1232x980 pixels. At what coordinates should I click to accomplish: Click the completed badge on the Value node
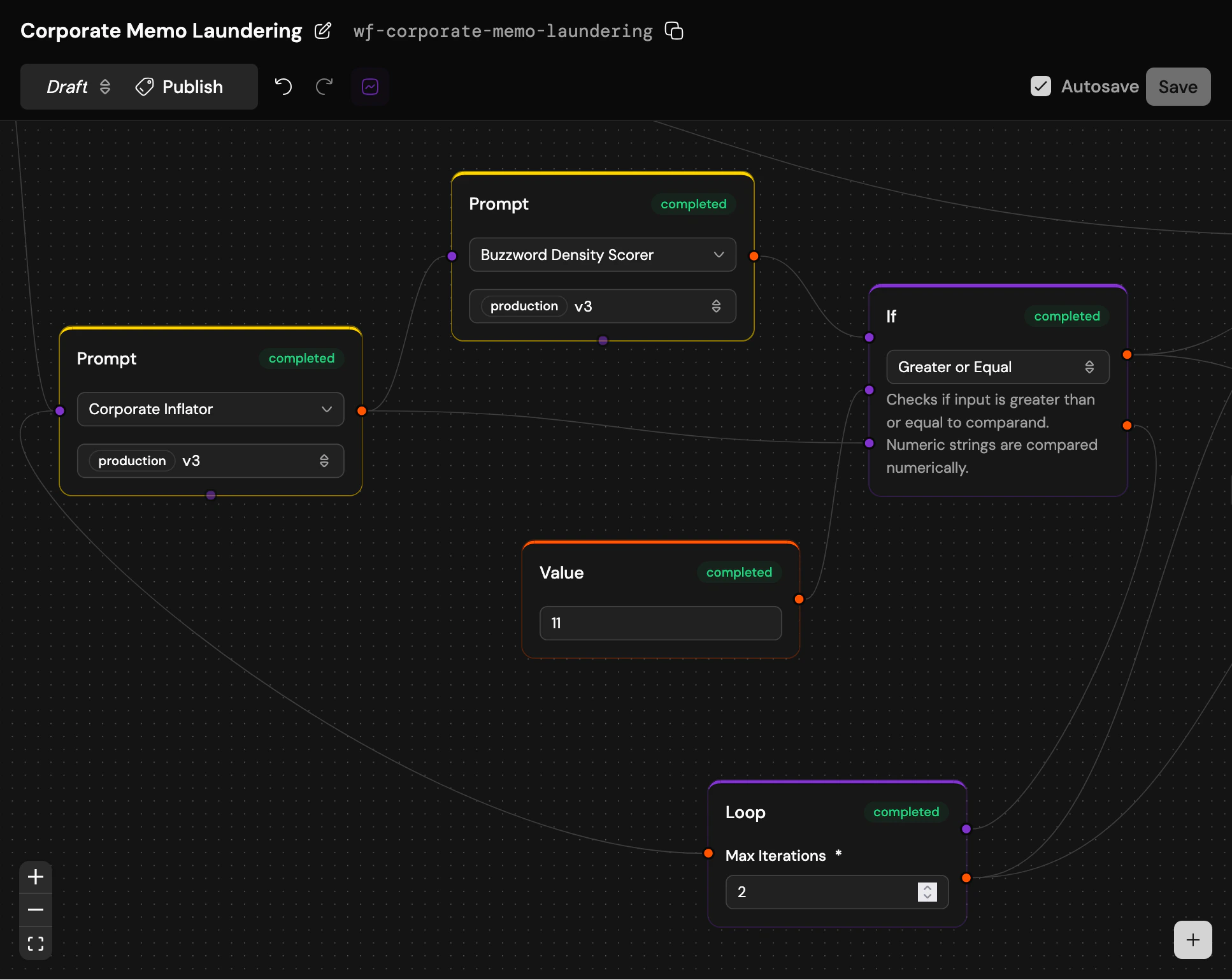(739, 572)
